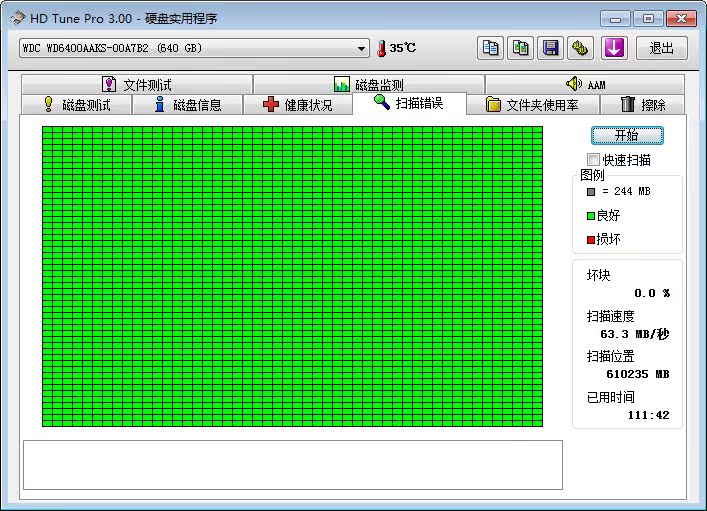Click the 610235 MB scan position value
Screen dimensions: 707x511
(638, 374)
